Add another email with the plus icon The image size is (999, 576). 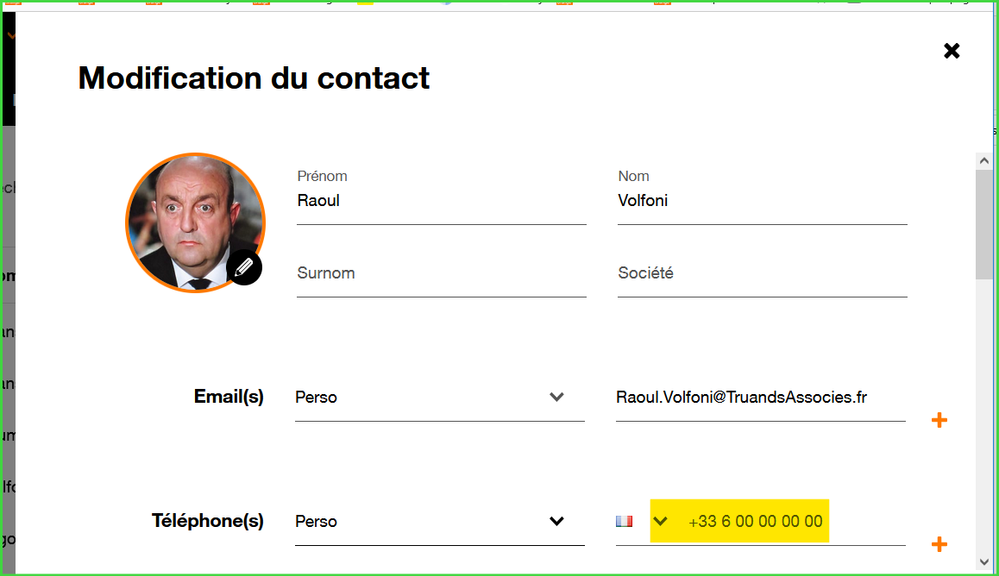pos(939,420)
